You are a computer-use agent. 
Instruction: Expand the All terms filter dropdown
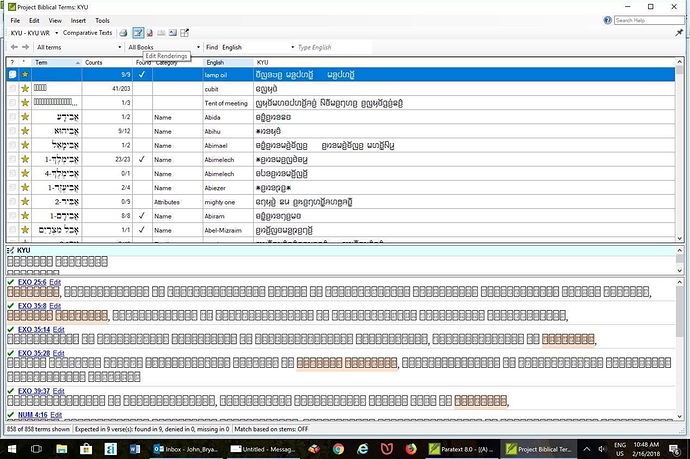pyautogui.click(x=119, y=47)
